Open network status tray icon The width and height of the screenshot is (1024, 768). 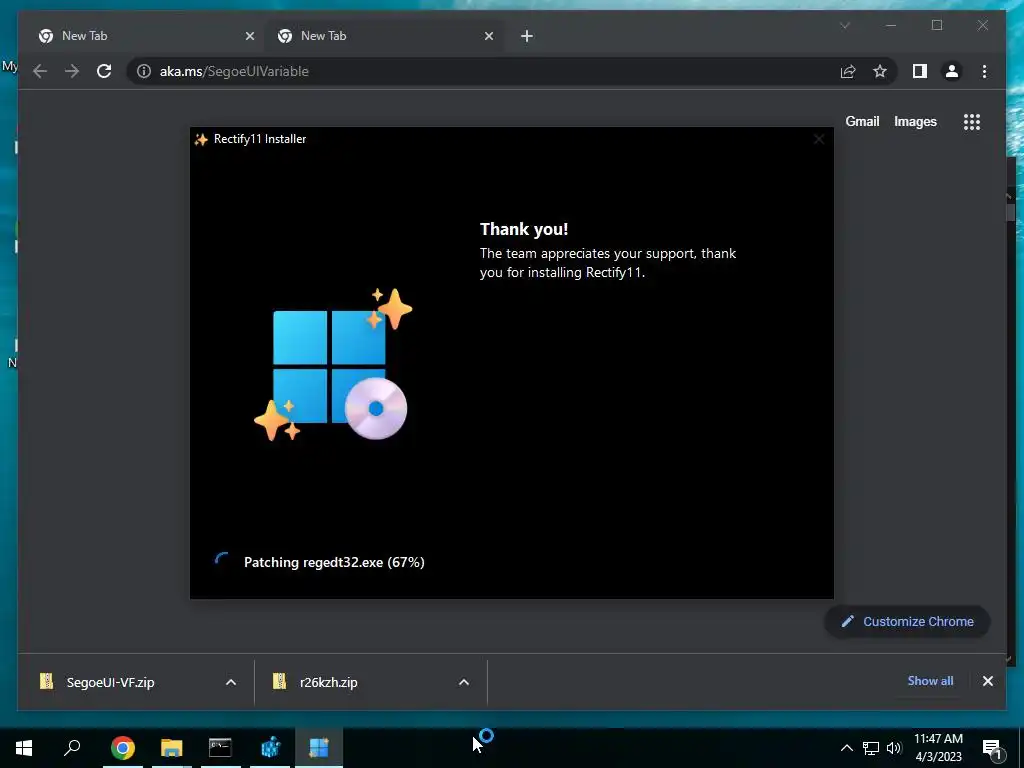[x=871, y=748]
